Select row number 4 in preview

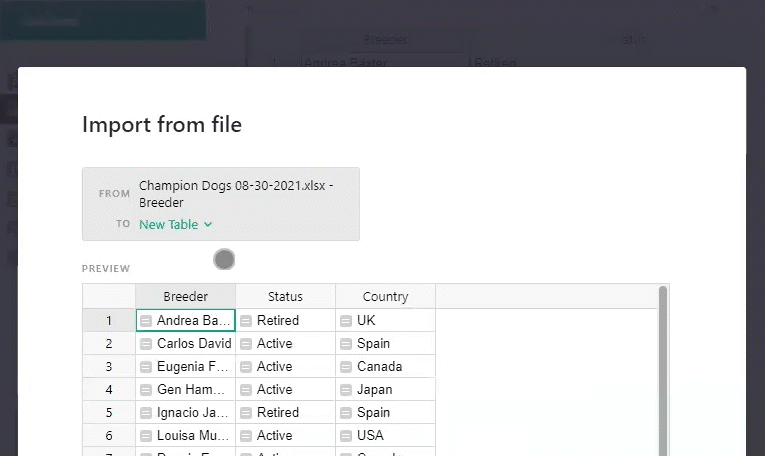click(x=109, y=390)
